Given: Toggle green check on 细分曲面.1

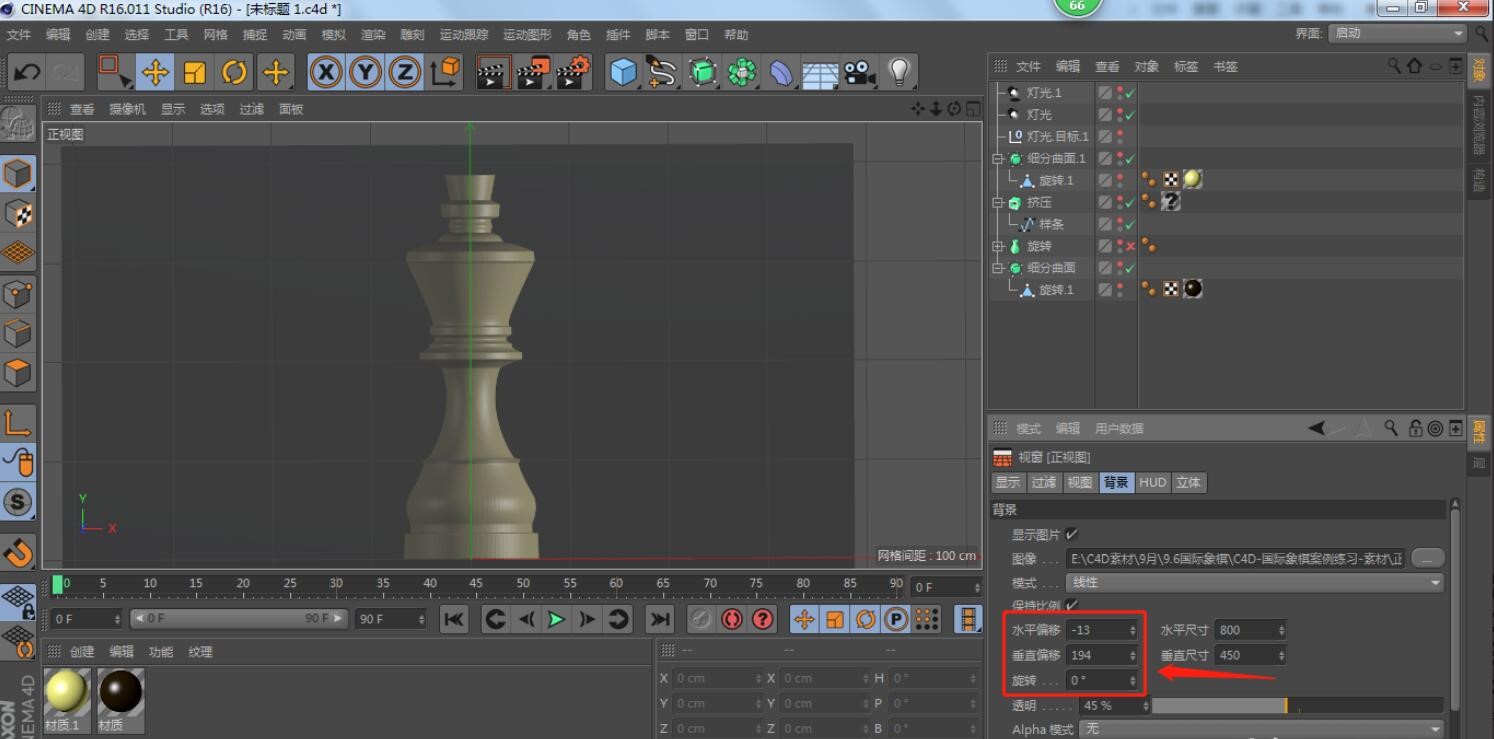Looking at the screenshot, I should [x=1130, y=158].
